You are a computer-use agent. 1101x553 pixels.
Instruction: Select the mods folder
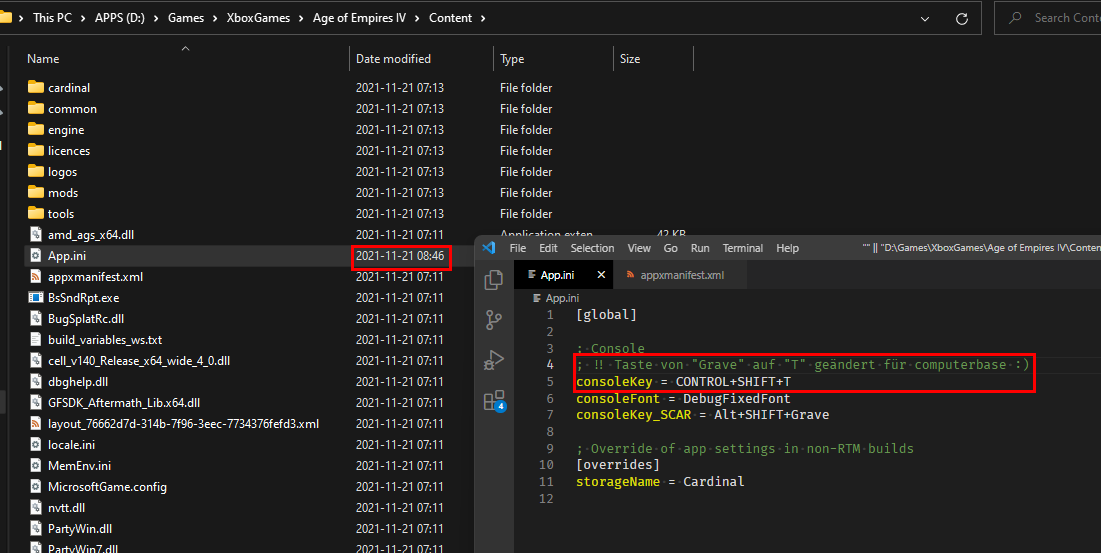pyautogui.click(x=63, y=193)
